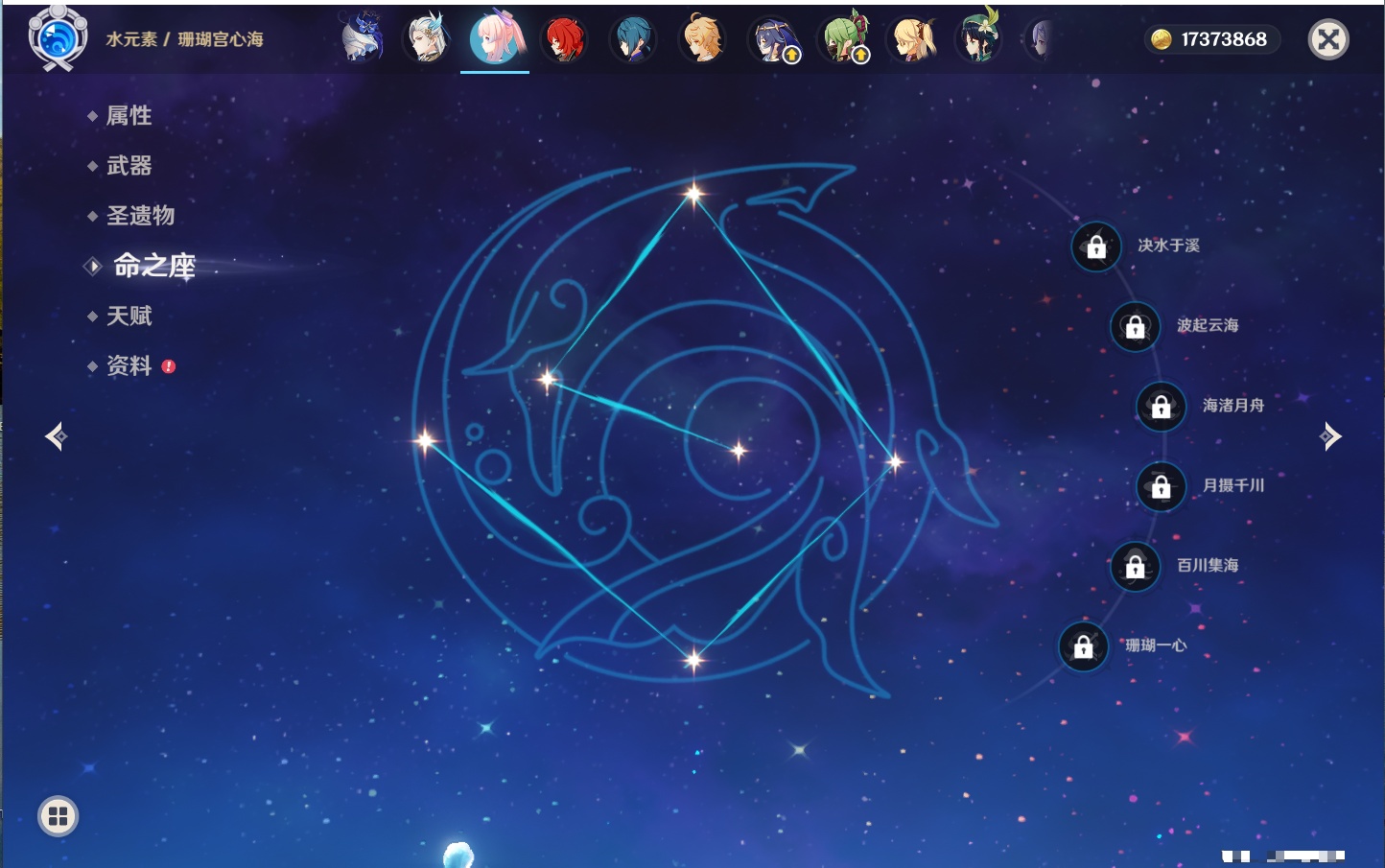
Task: Open the 武器 weapon menu
Action: click(129, 165)
